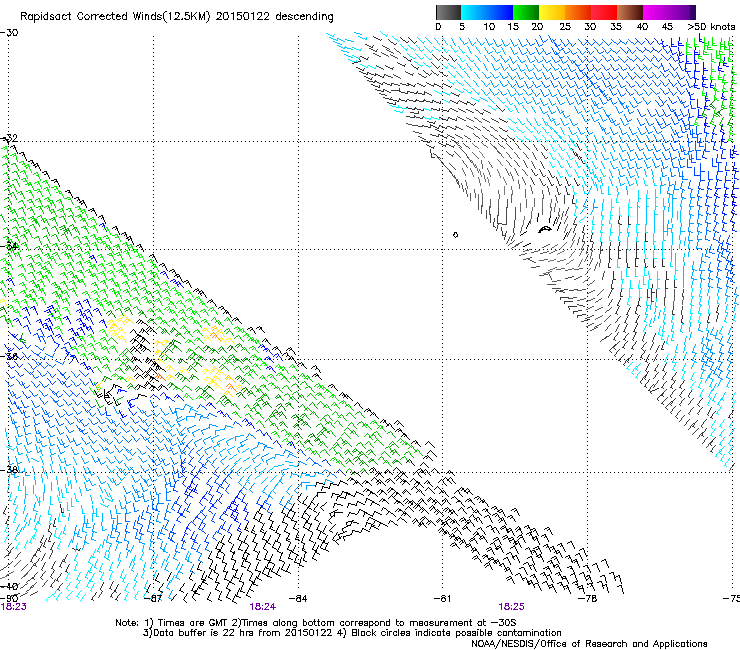Click the black arc marker inside the gray wind swirl
The width and height of the screenshot is (740, 650).
click(x=545, y=230)
